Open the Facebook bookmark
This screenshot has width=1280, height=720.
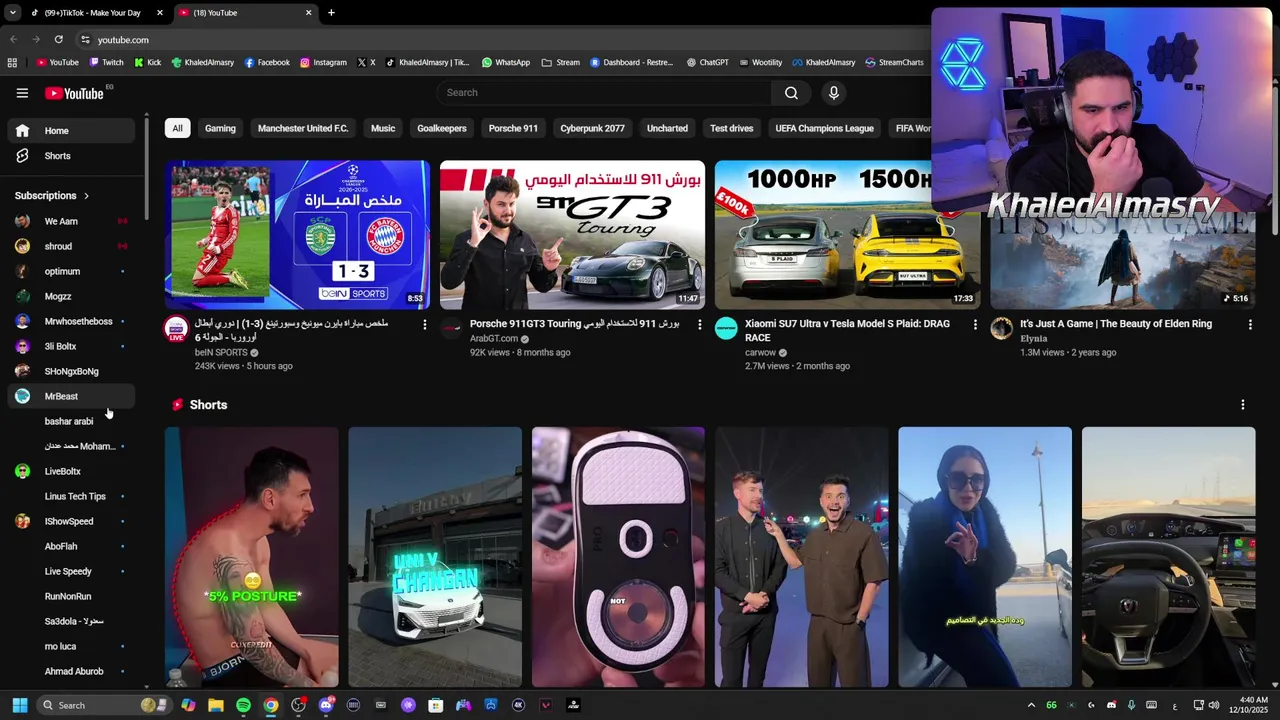point(267,62)
